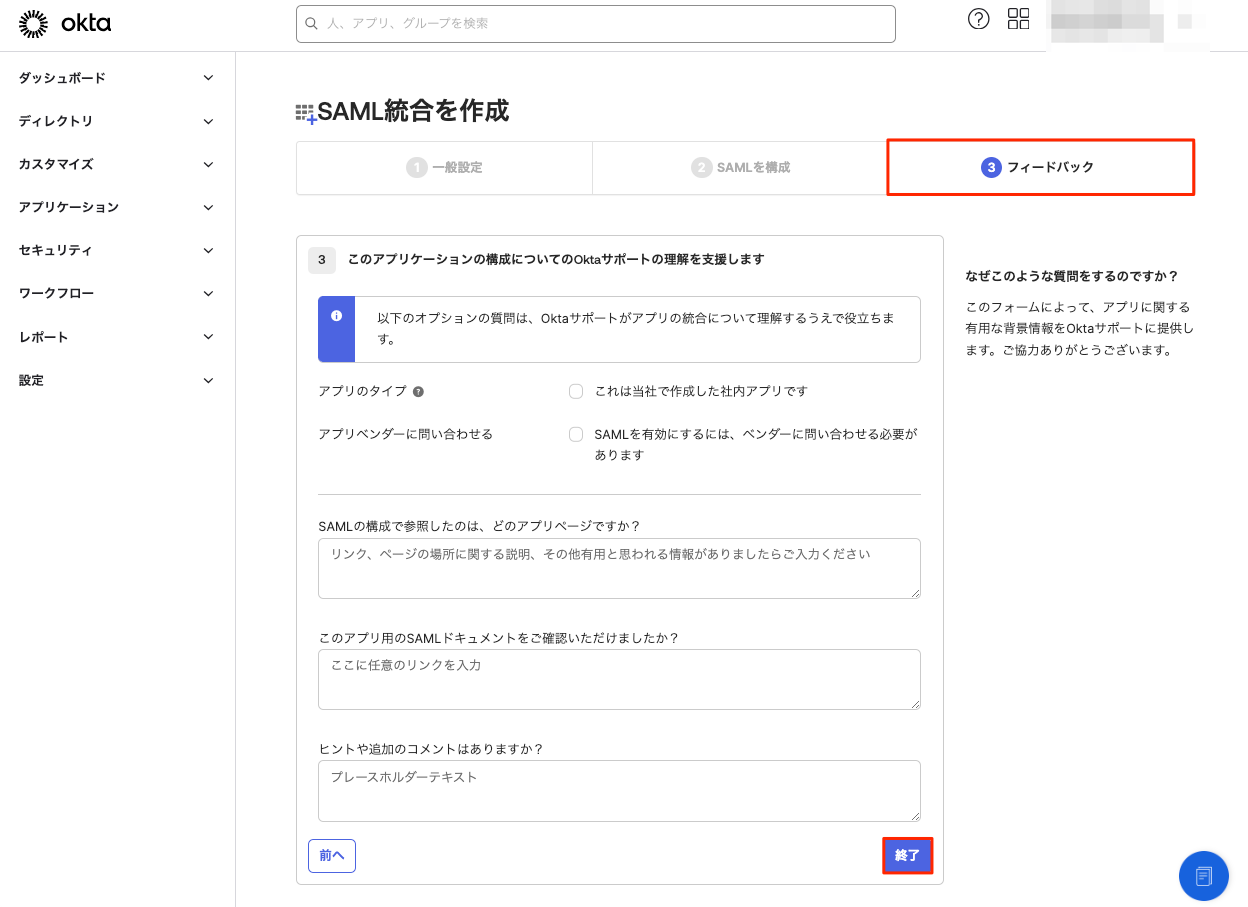Screen dimensions: 1248x907
Task: Click the SAML統合を作成 heading
Action: point(413,111)
